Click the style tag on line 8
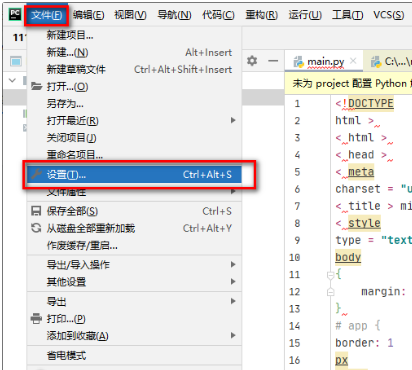The image size is (412, 370). click(x=364, y=223)
